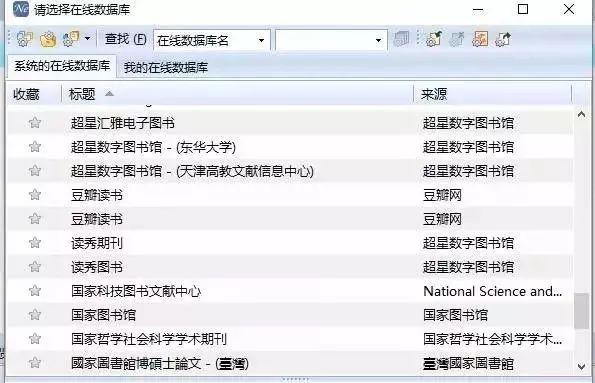Open the 在线数据库名 search field dropdown
595x383 pixels.
point(261,40)
